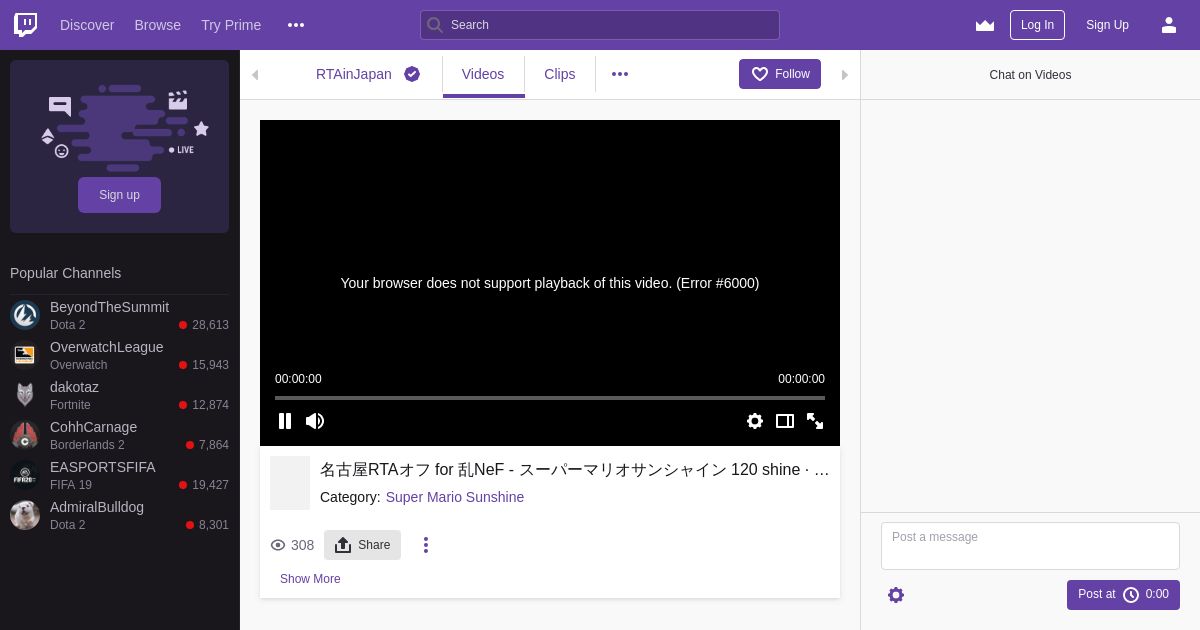Viewport: 1200px width, 630px height.
Task: Click Popular Channels heading
Action: [65, 273]
